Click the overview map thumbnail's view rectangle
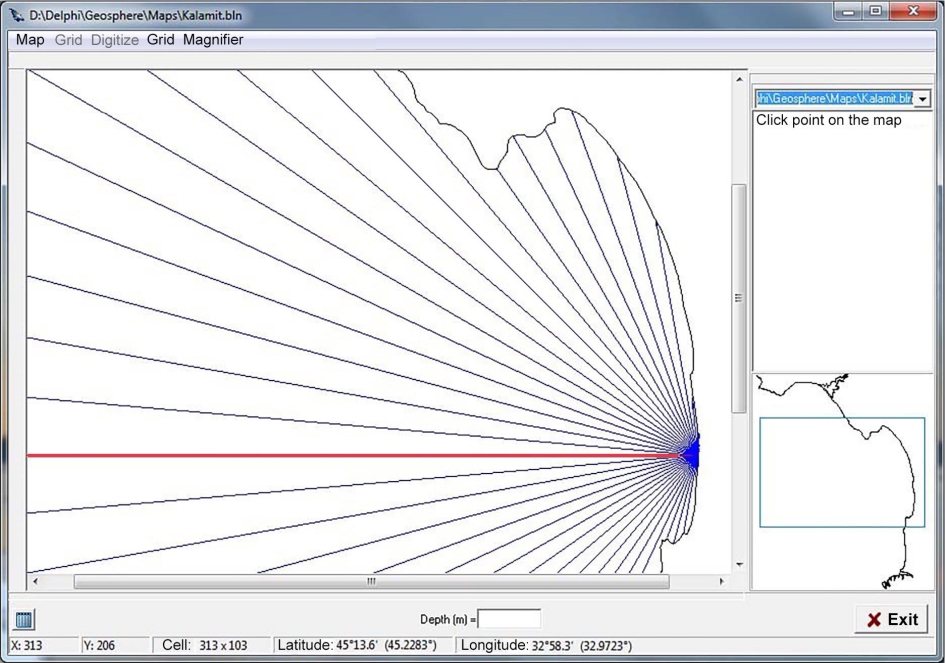The image size is (945, 663). coord(841,472)
